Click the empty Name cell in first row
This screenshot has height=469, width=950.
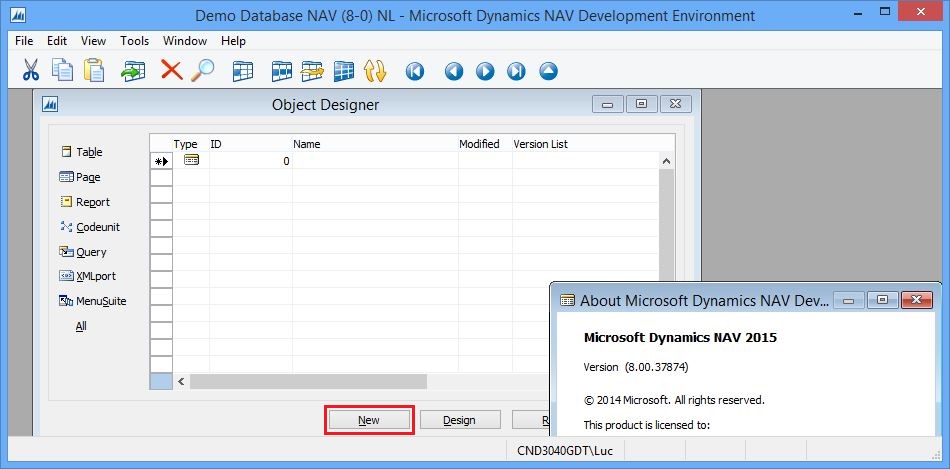point(375,161)
